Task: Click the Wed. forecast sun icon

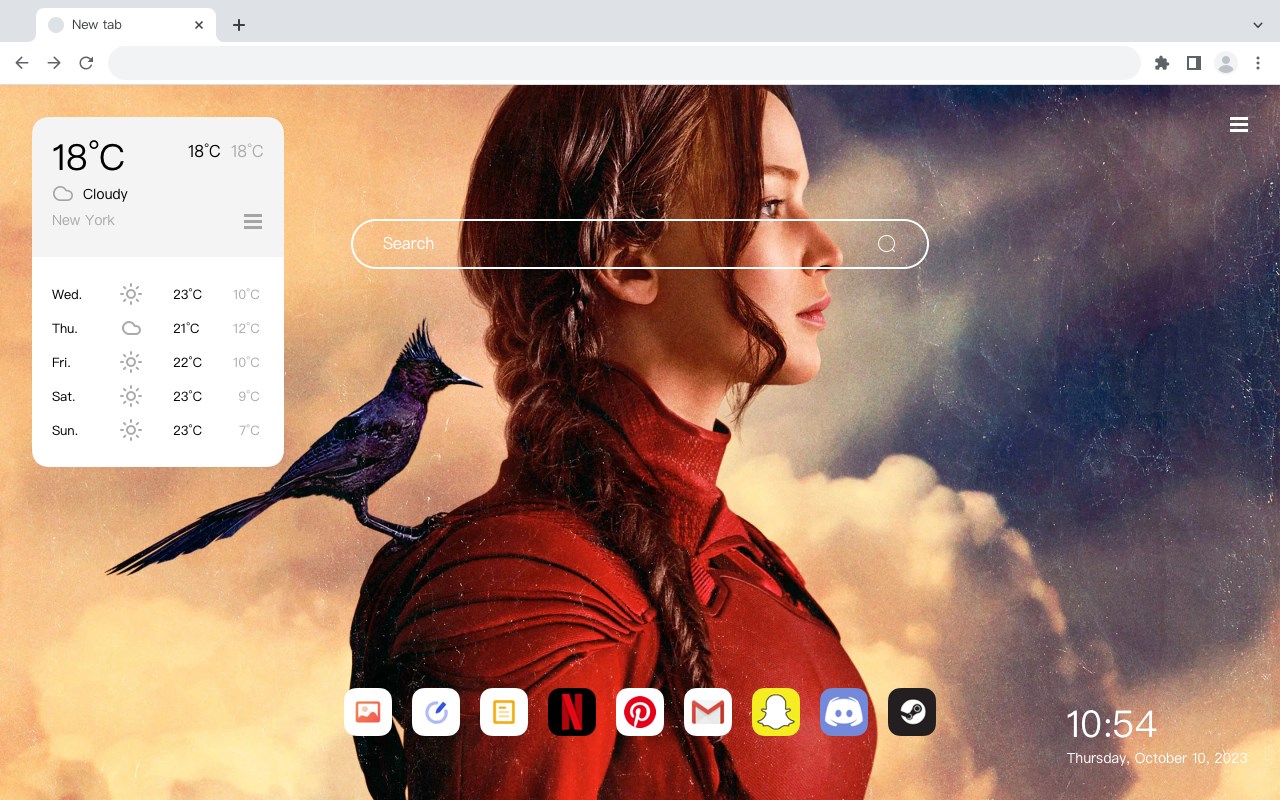Action: (131, 294)
